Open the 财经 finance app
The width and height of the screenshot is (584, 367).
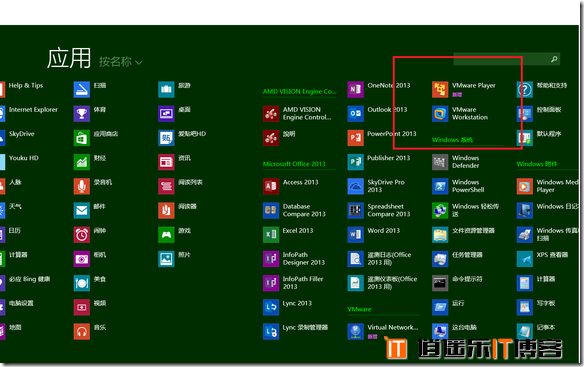[90, 162]
